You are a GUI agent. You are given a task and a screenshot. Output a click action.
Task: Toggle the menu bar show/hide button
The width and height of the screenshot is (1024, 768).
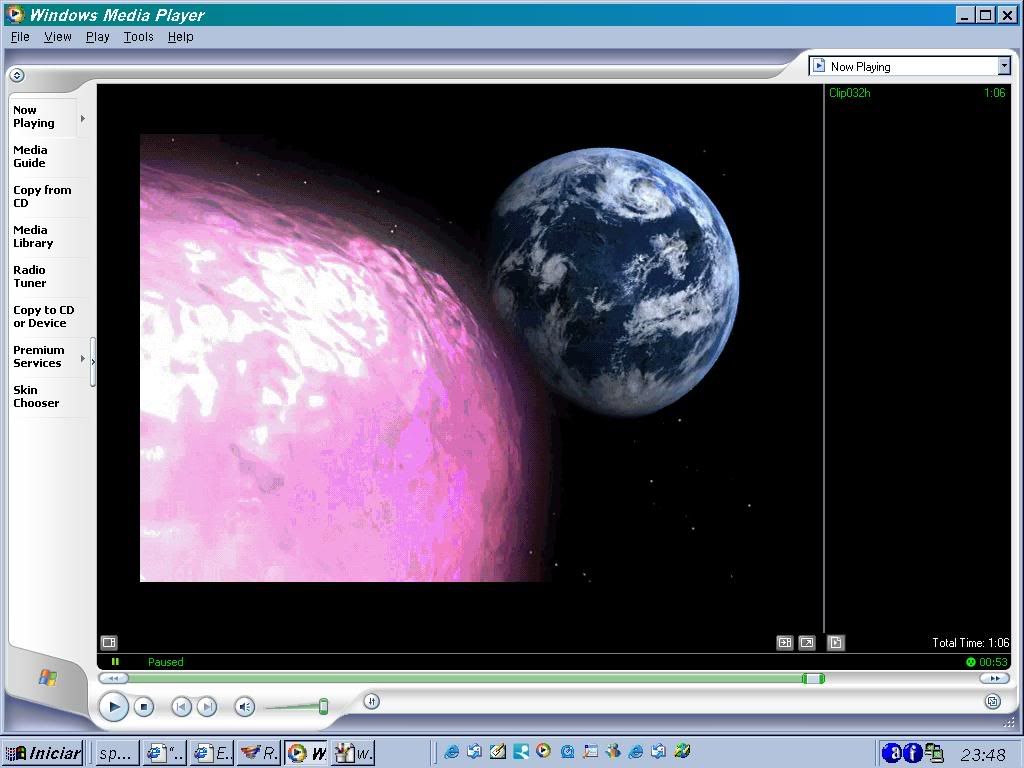tap(17, 75)
